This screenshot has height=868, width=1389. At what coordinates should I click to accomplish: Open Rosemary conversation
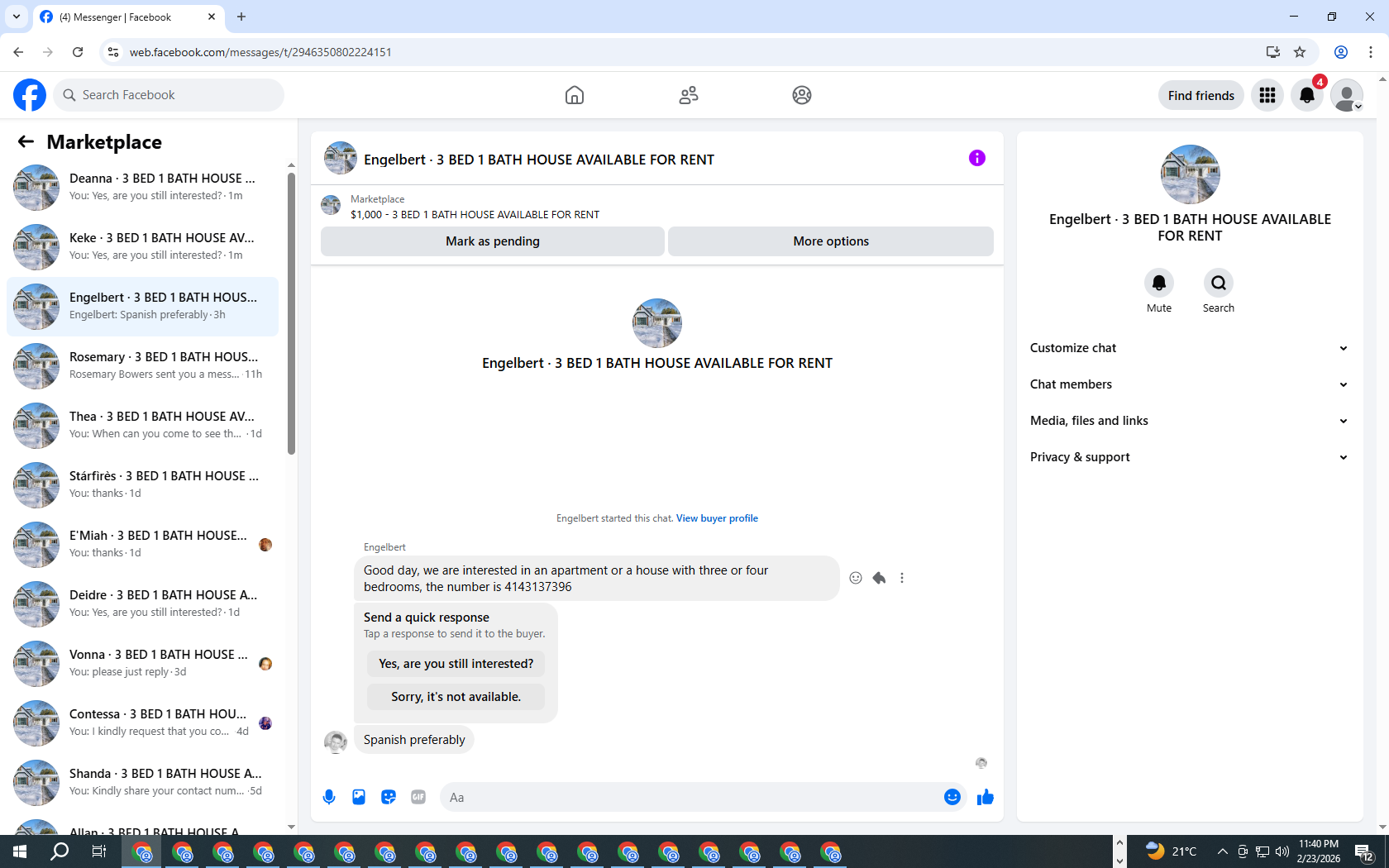142,366
